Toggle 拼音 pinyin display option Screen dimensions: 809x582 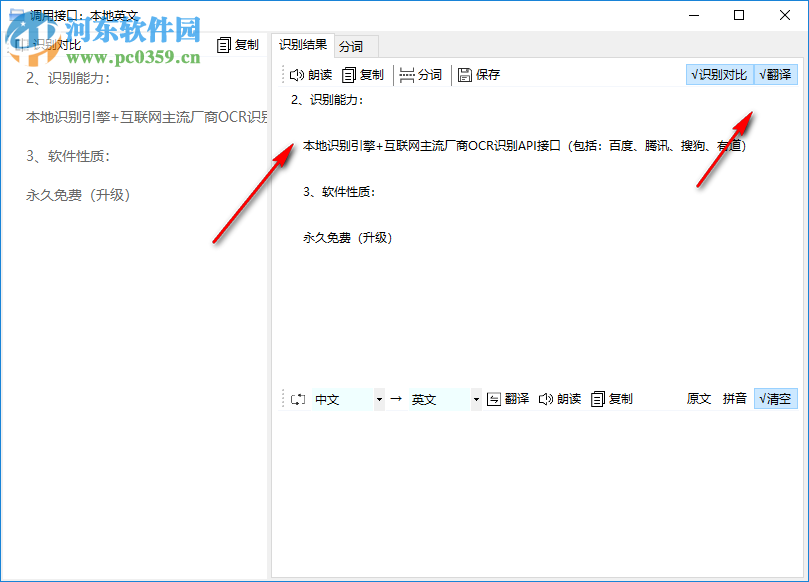[734, 399]
